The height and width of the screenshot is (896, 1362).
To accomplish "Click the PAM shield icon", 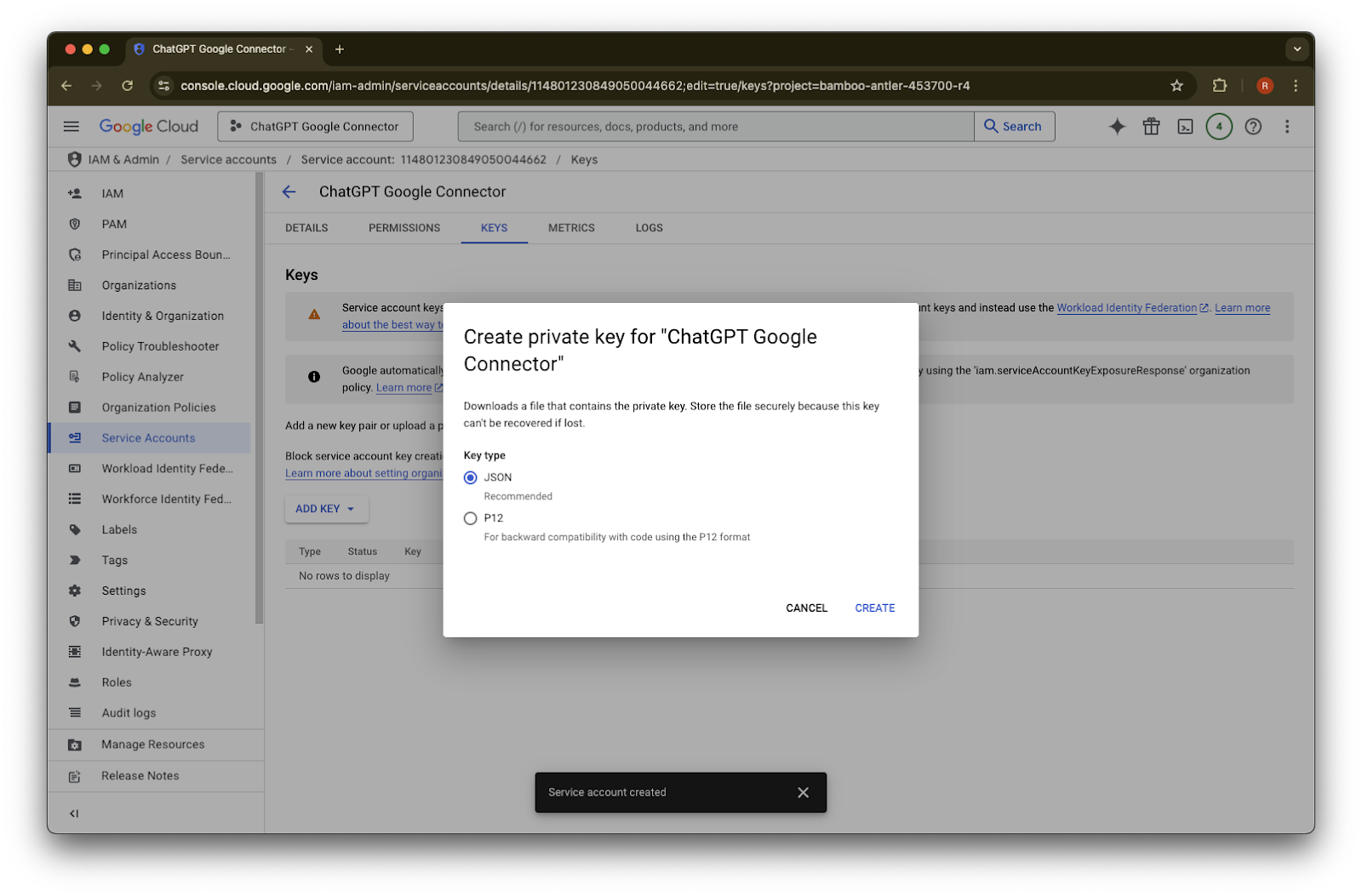I will [x=75, y=225].
